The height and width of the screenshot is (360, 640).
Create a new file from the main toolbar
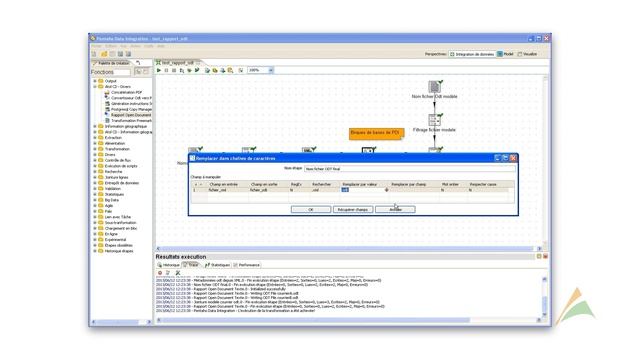[x=94, y=54]
